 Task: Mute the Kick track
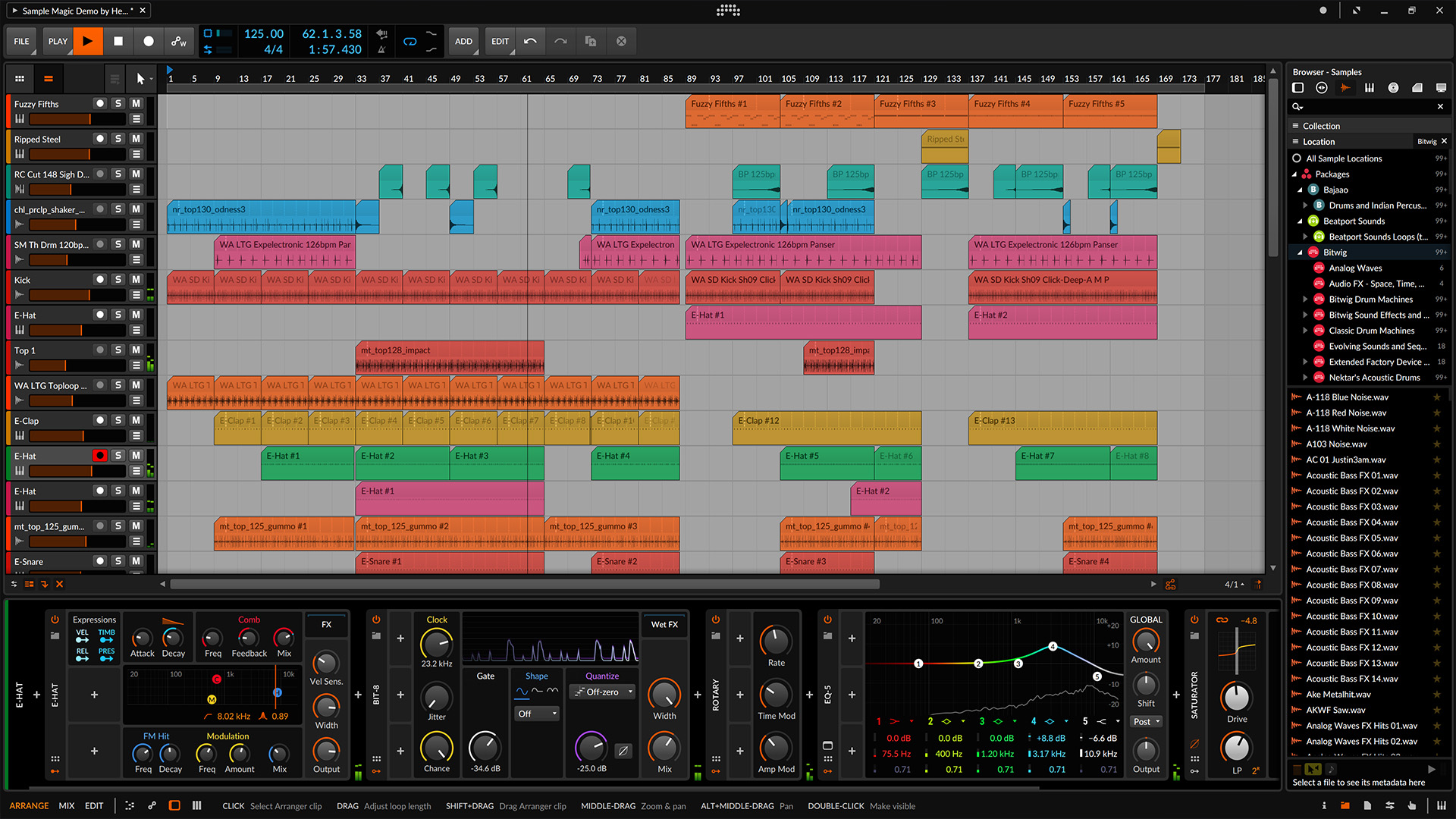coord(136,280)
